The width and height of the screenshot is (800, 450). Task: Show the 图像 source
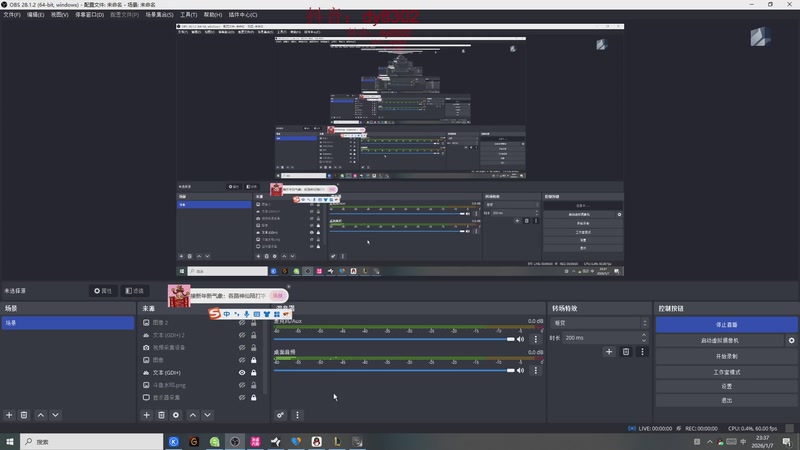tap(242, 360)
